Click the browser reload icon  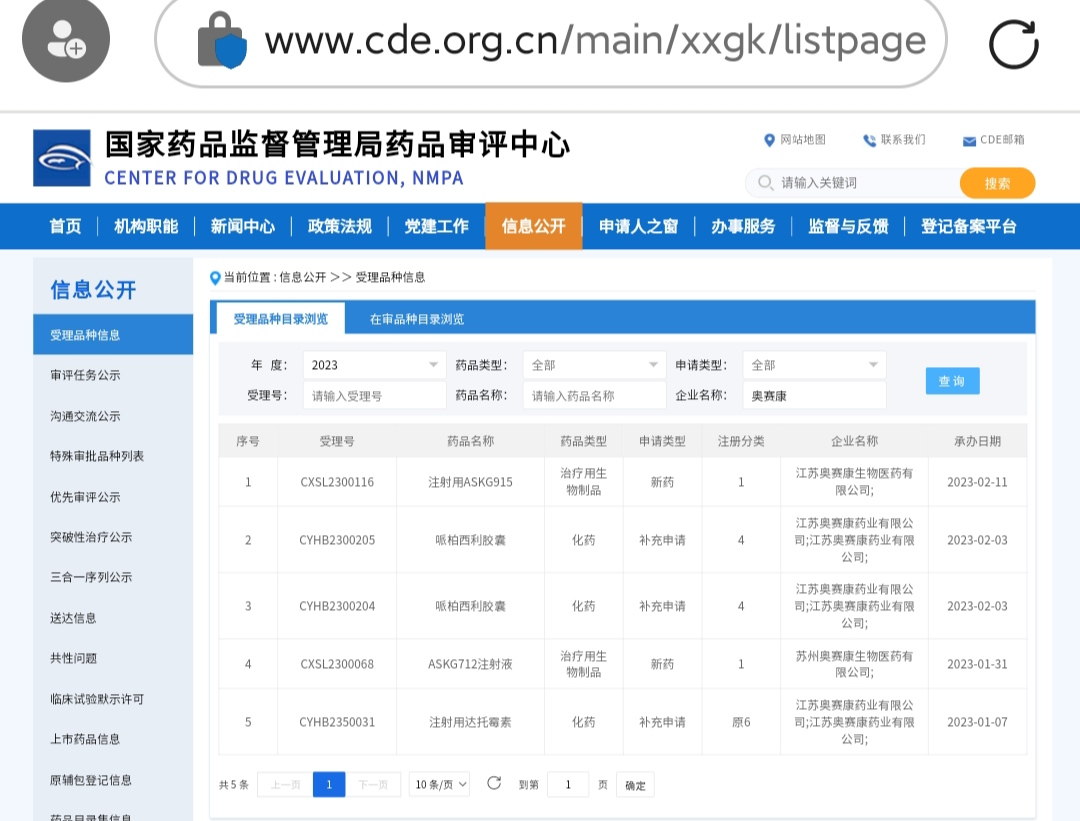[x=1013, y=44]
